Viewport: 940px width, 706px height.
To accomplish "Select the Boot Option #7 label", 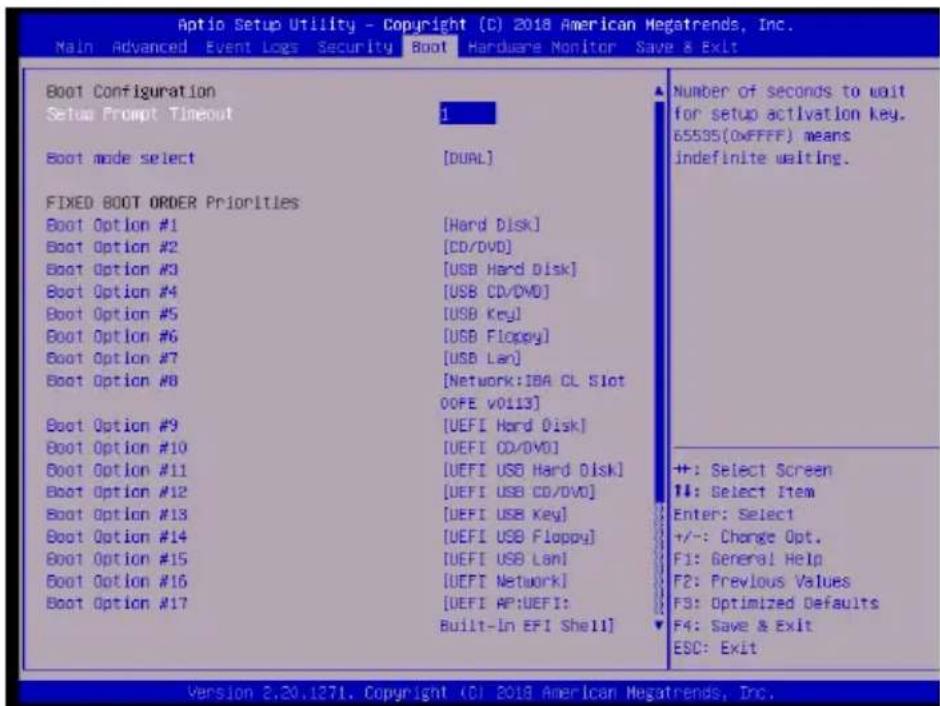I will pos(112,358).
